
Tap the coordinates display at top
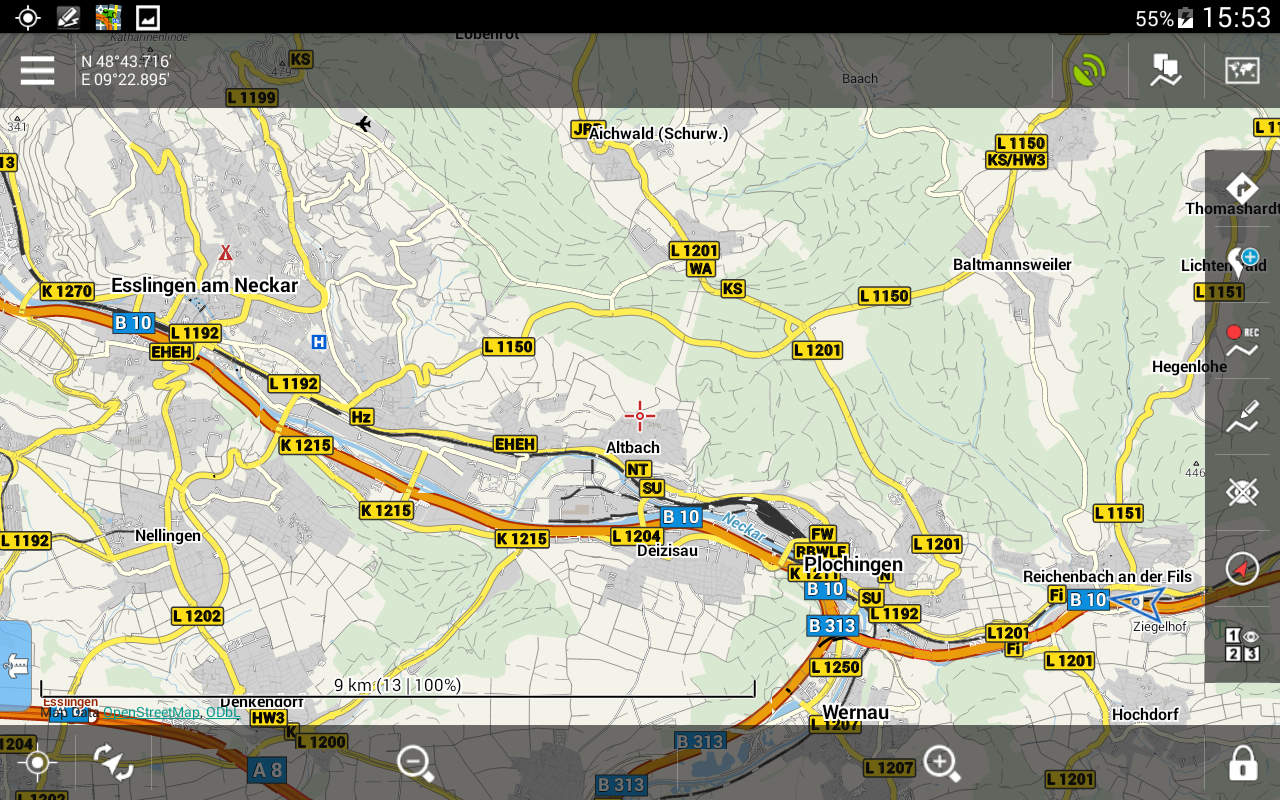click(x=126, y=71)
